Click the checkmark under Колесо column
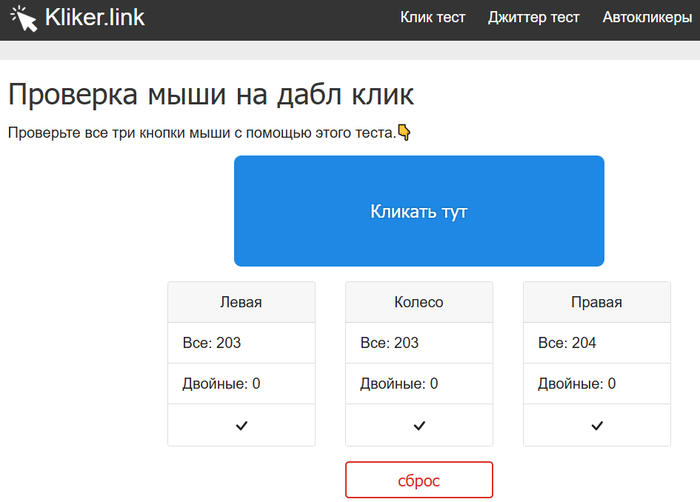This screenshot has height=502, width=700. tap(419, 425)
